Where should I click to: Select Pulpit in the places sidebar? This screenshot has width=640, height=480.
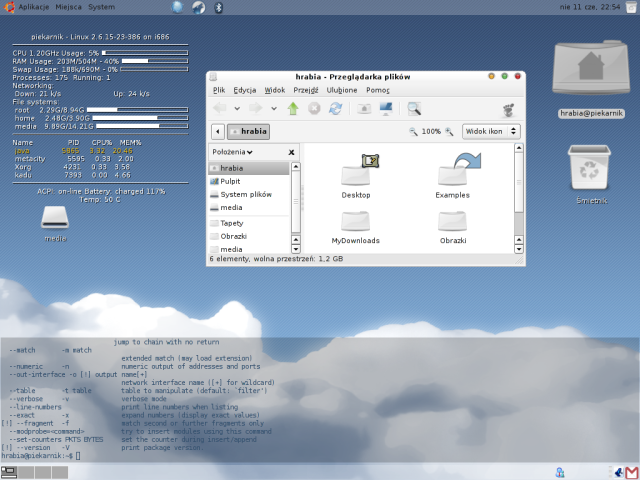249,181
